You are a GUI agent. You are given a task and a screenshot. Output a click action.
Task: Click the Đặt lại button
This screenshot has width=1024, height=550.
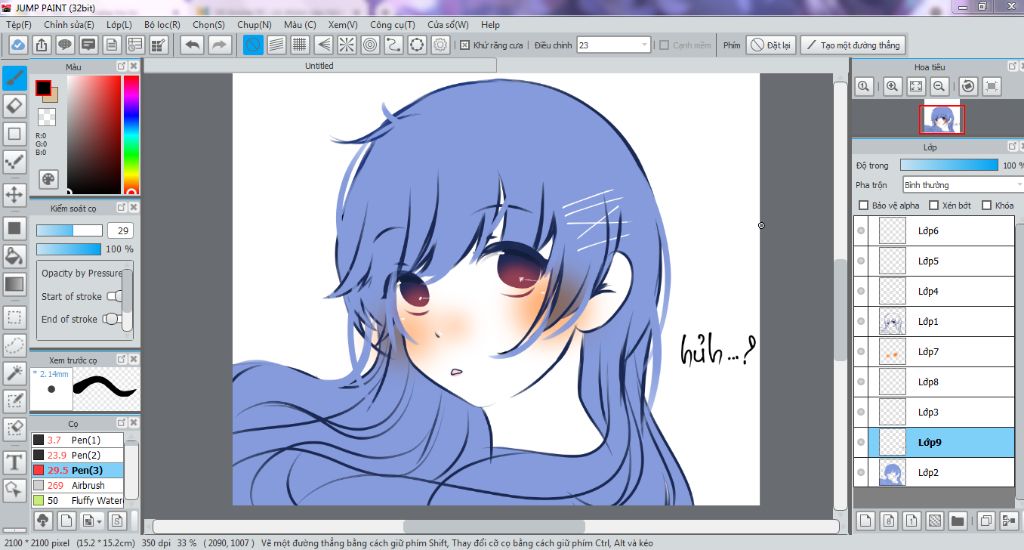coord(771,45)
